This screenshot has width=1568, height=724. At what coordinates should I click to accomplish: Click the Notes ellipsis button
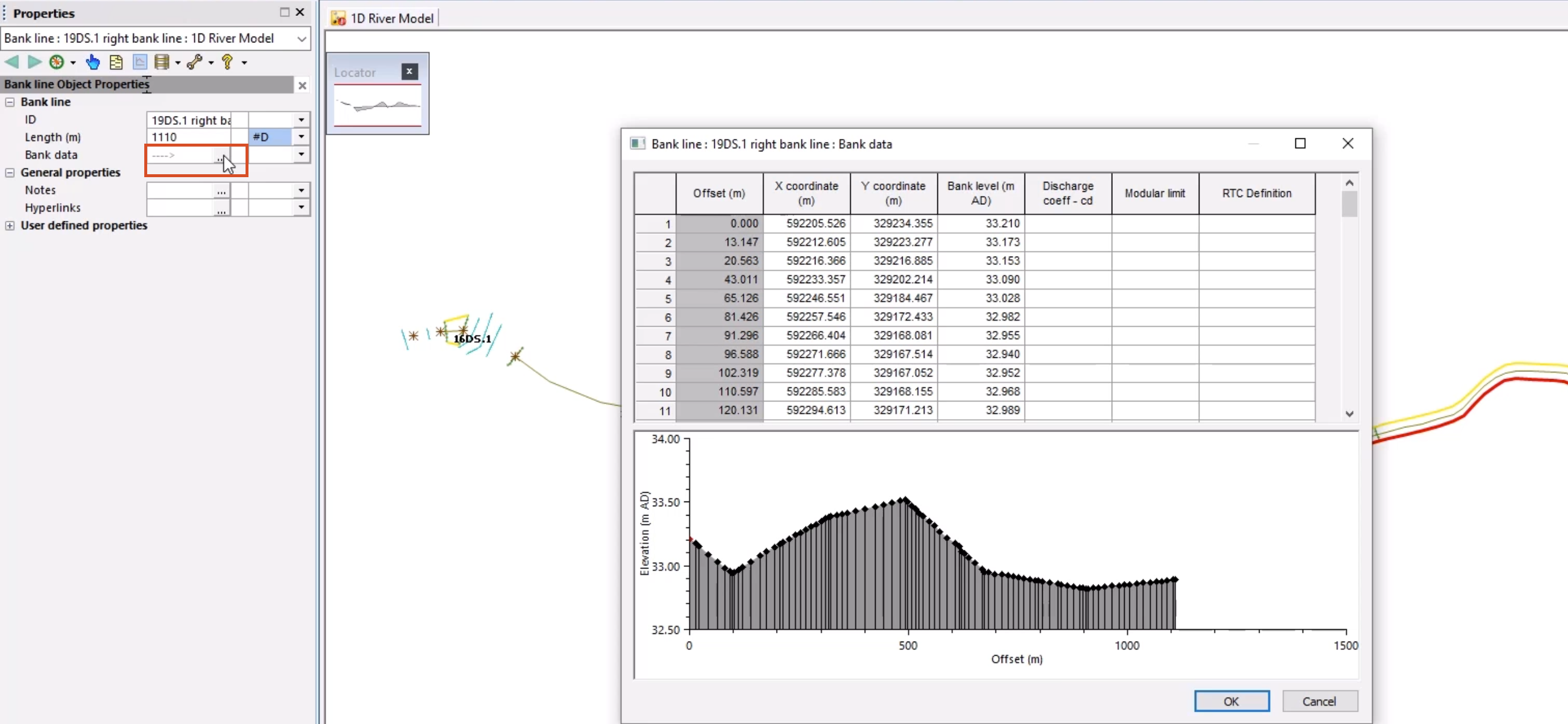click(221, 191)
